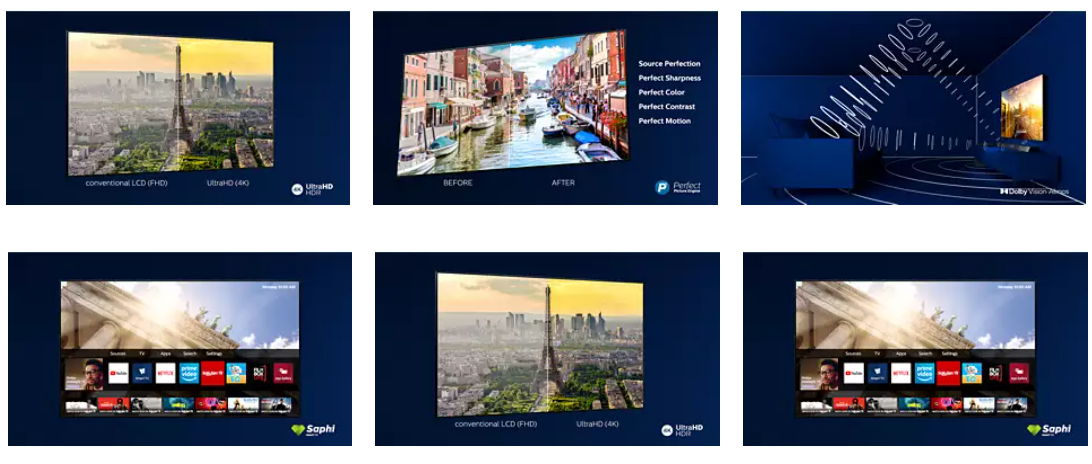Click the 'Perfect Sharpness' text
The image size is (1092, 464).
point(670,78)
